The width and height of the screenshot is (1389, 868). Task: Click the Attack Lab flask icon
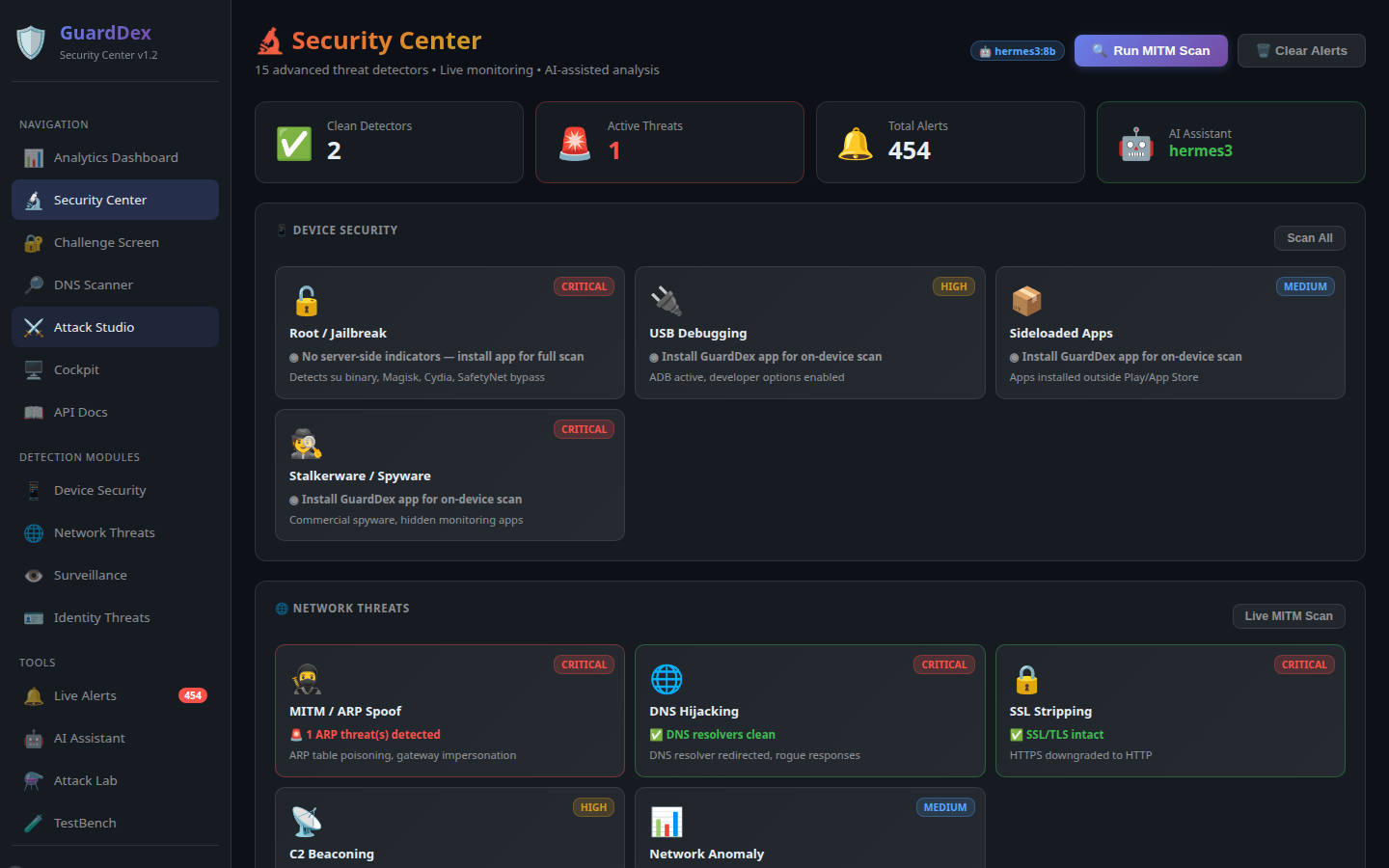pyautogui.click(x=34, y=781)
